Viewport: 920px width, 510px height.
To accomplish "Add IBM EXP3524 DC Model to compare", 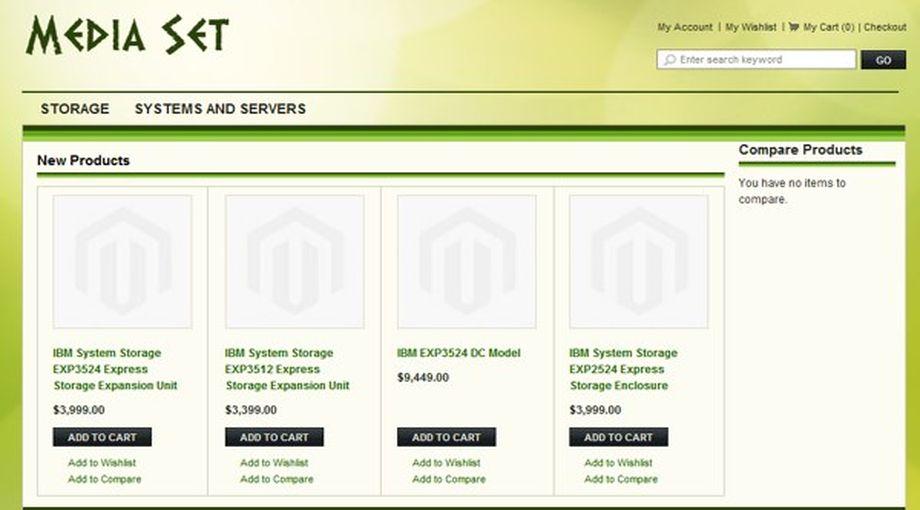I will pos(449,479).
